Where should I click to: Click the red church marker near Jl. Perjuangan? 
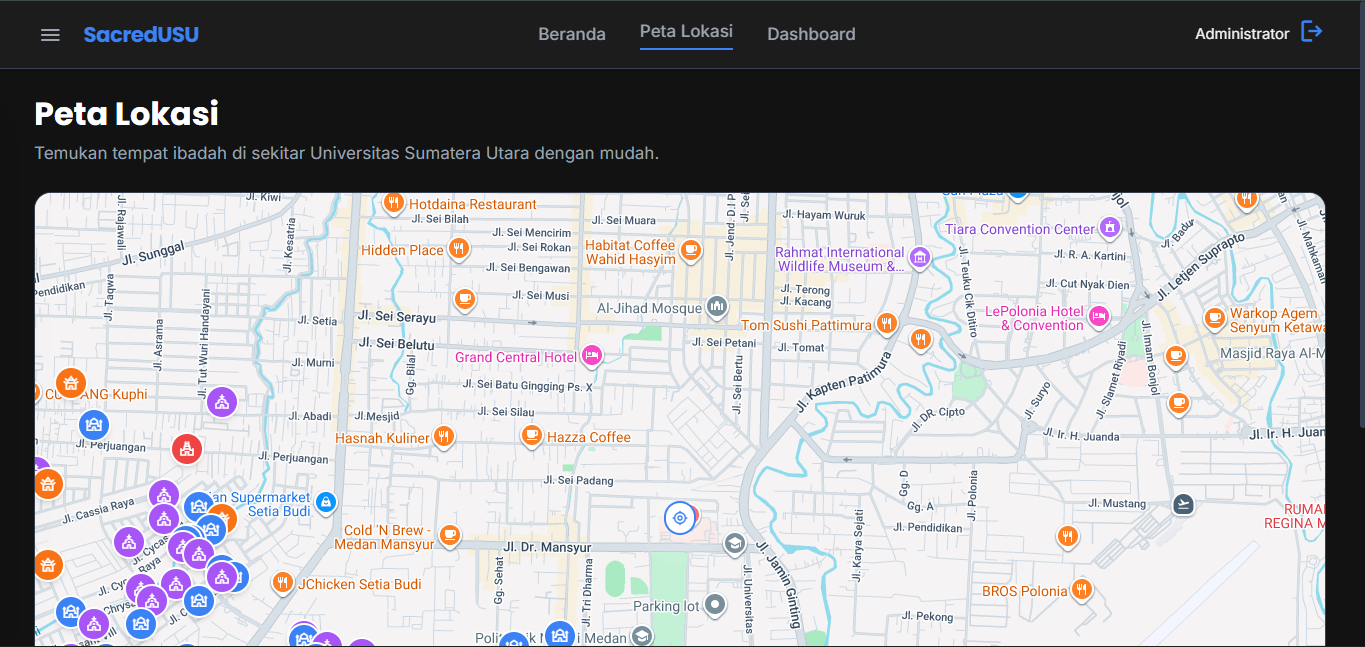[187, 449]
